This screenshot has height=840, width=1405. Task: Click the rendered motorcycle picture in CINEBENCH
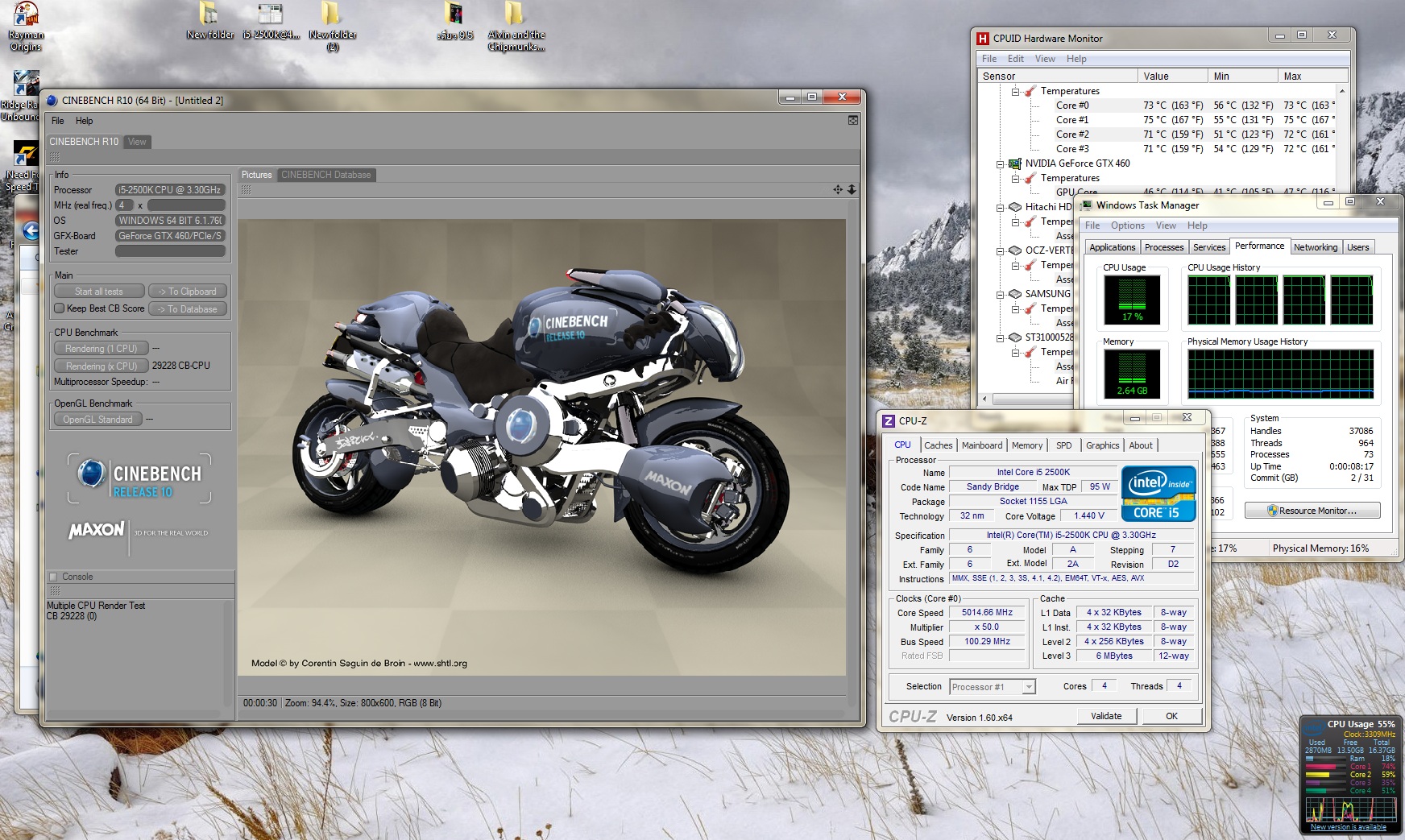coord(541,447)
